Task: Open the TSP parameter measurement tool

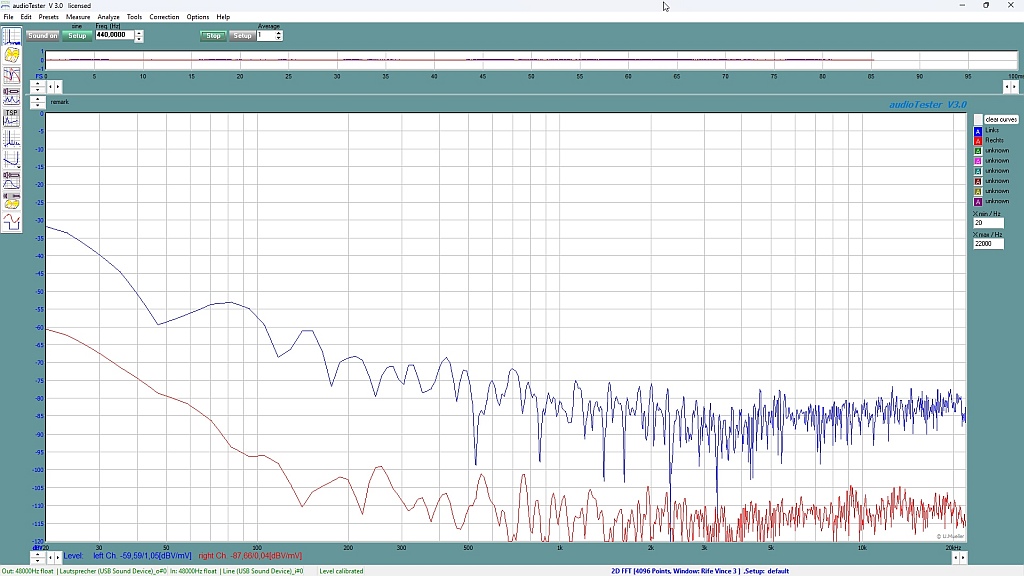Action: (x=11, y=118)
